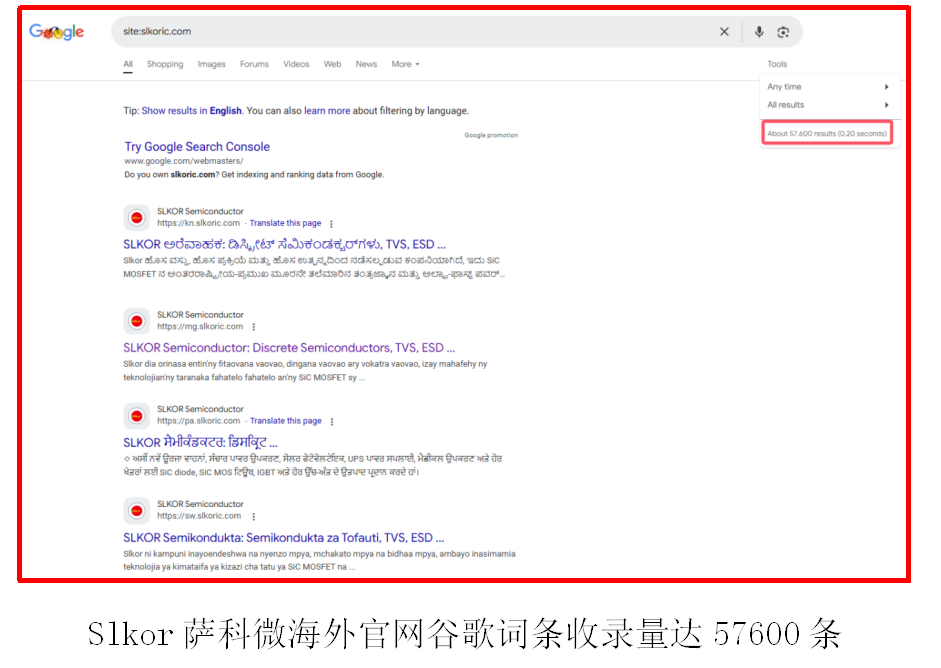The width and height of the screenshot is (941, 668).
Task: Open the All results filter dropdown
Action: (828, 105)
